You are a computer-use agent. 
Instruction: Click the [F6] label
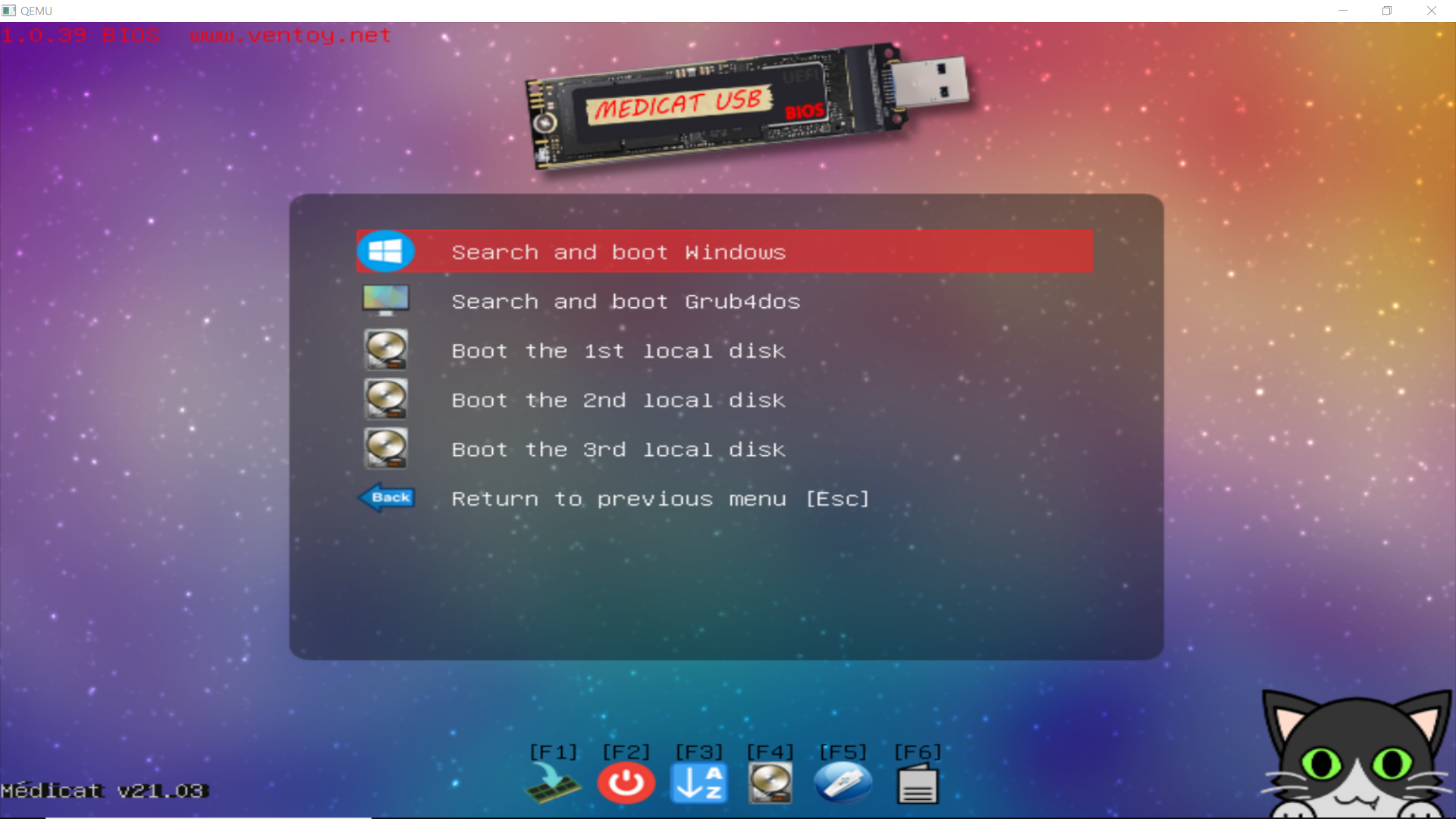pos(918,752)
